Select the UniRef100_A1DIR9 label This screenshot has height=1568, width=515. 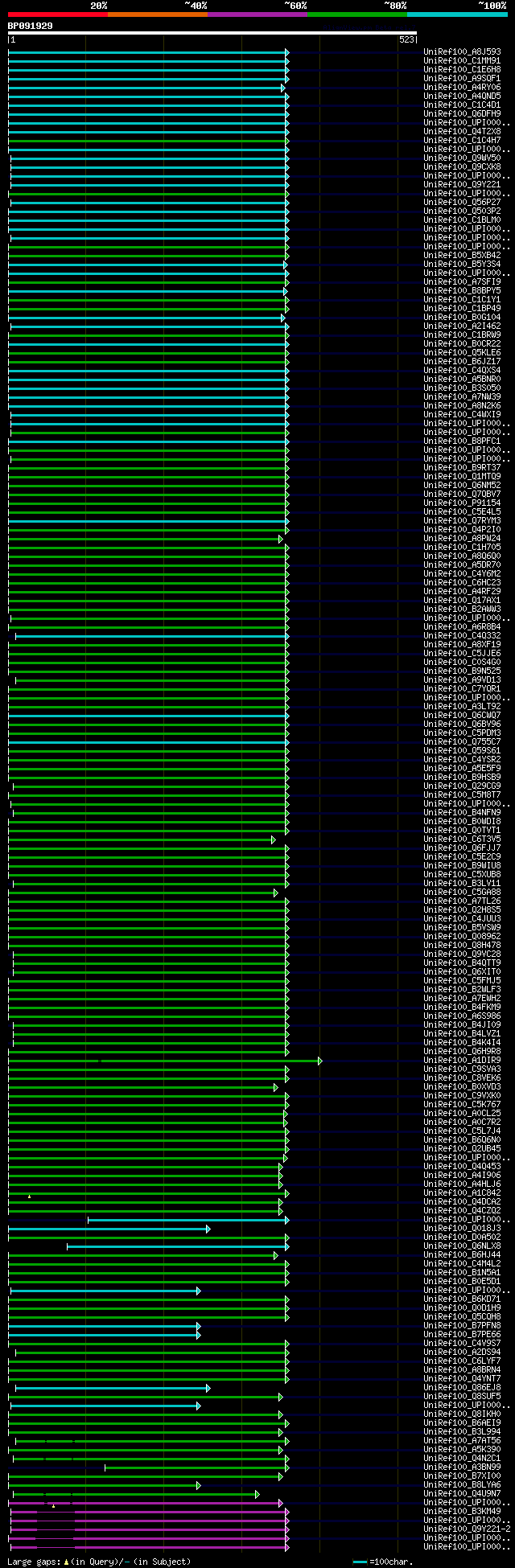pyautogui.click(x=462, y=1061)
